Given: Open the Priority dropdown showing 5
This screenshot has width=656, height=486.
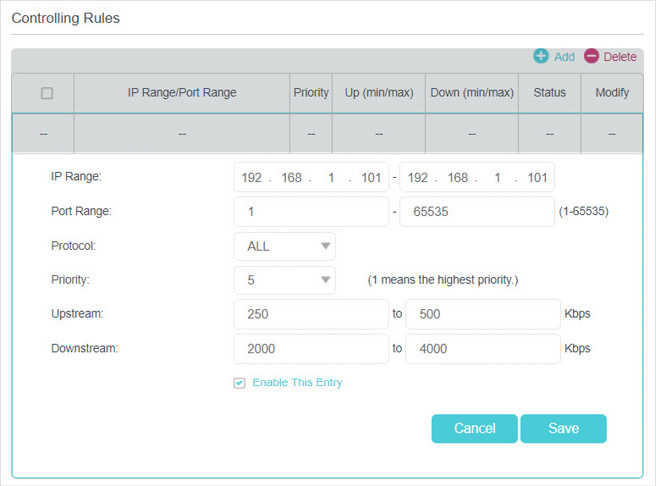Looking at the screenshot, I should [x=284, y=280].
